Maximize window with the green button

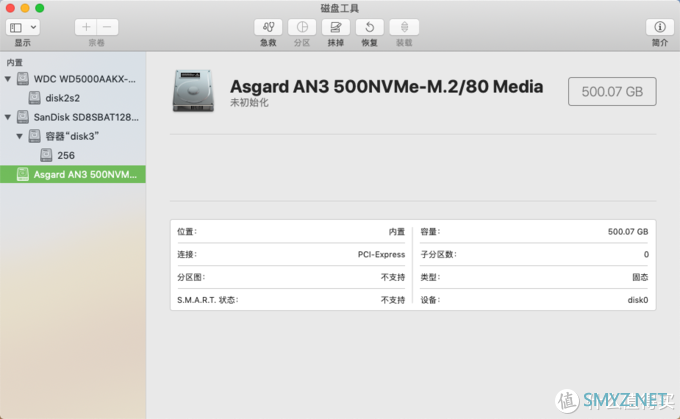click(x=39, y=8)
